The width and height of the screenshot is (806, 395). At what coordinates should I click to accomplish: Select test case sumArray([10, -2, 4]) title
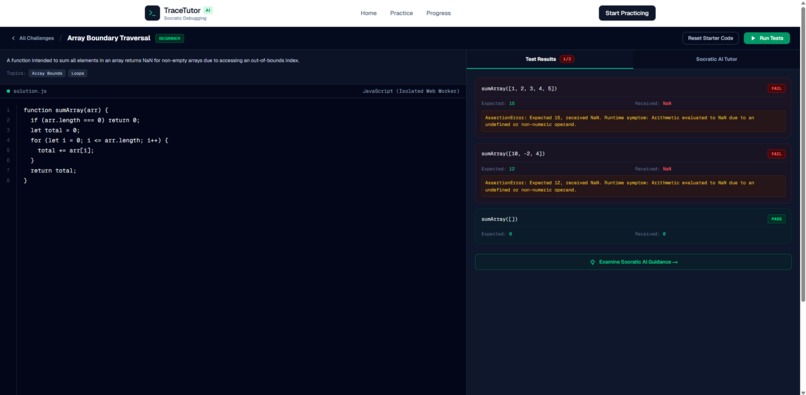(513, 154)
